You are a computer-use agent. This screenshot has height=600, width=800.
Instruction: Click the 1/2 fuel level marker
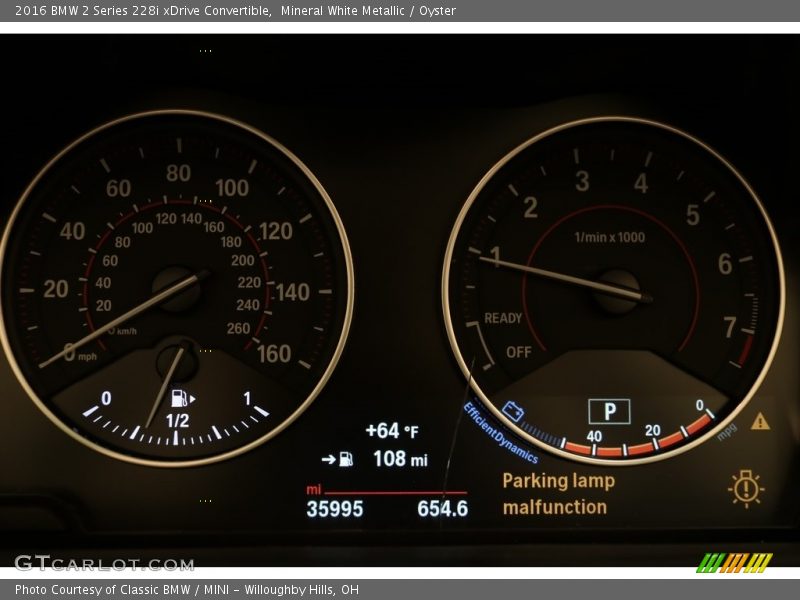click(x=177, y=421)
